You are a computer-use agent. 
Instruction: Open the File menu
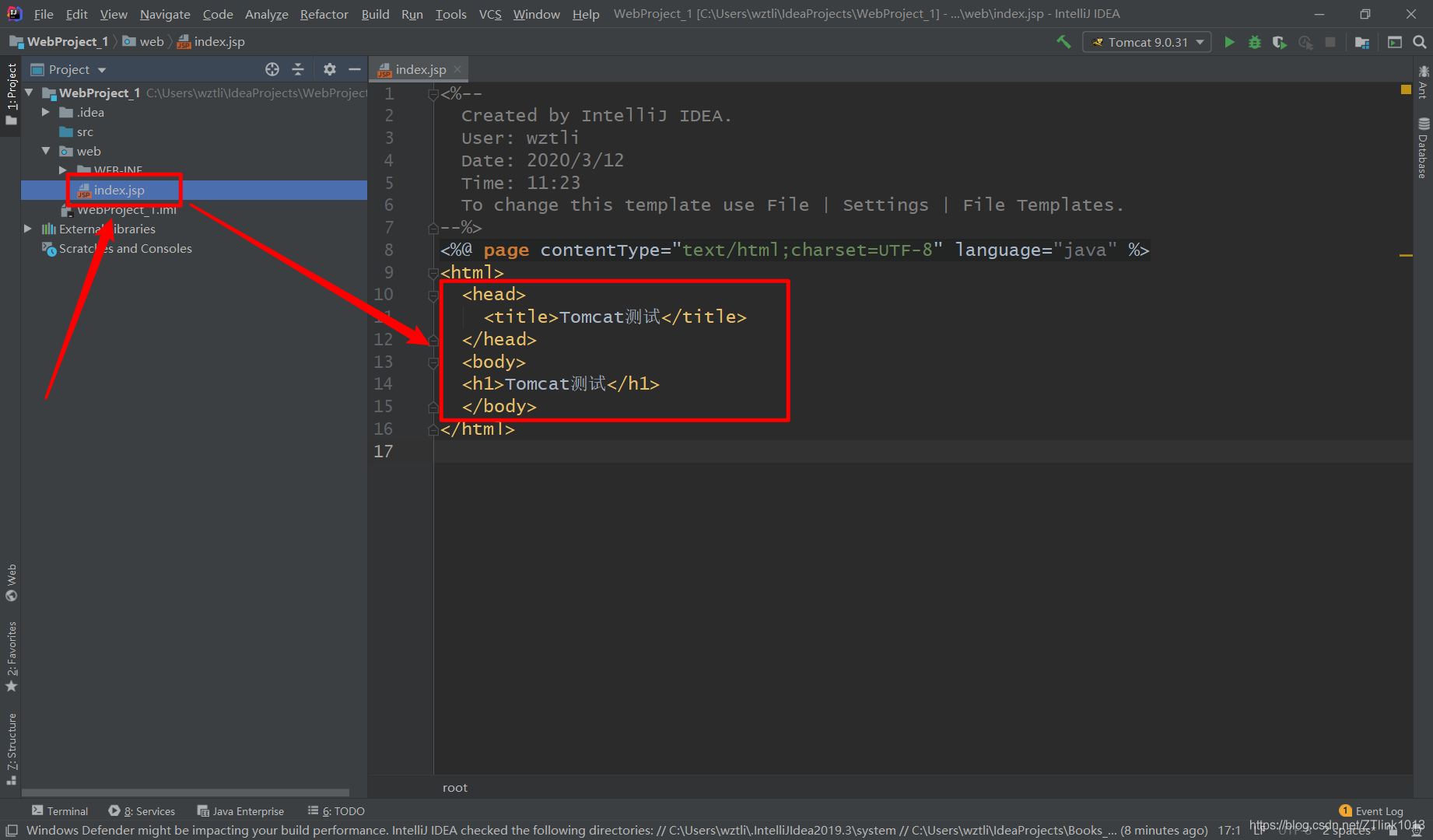[44, 14]
